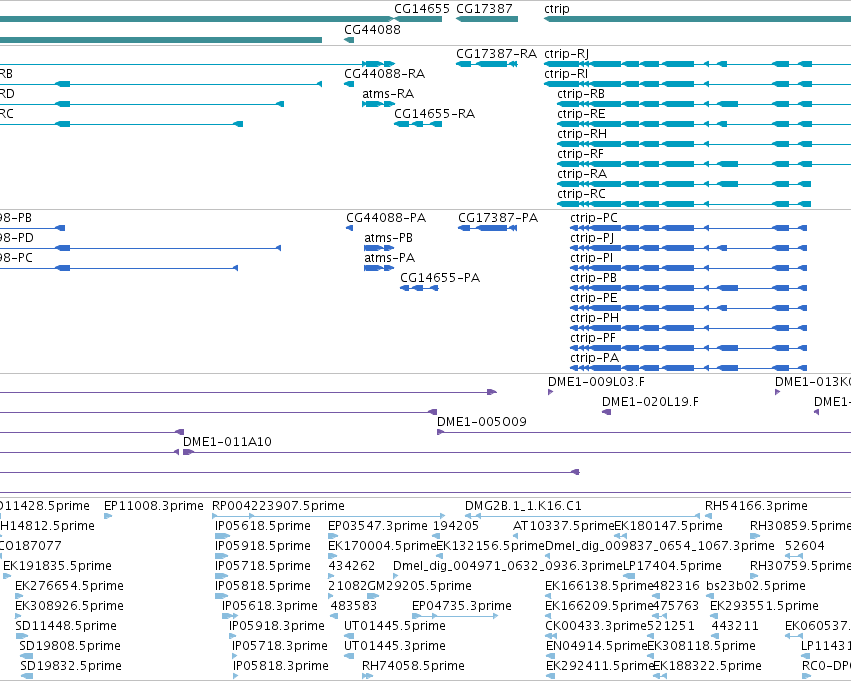Click the EK170004.5prime label
This screenshot has width=851, height=681.
(382, 546)
